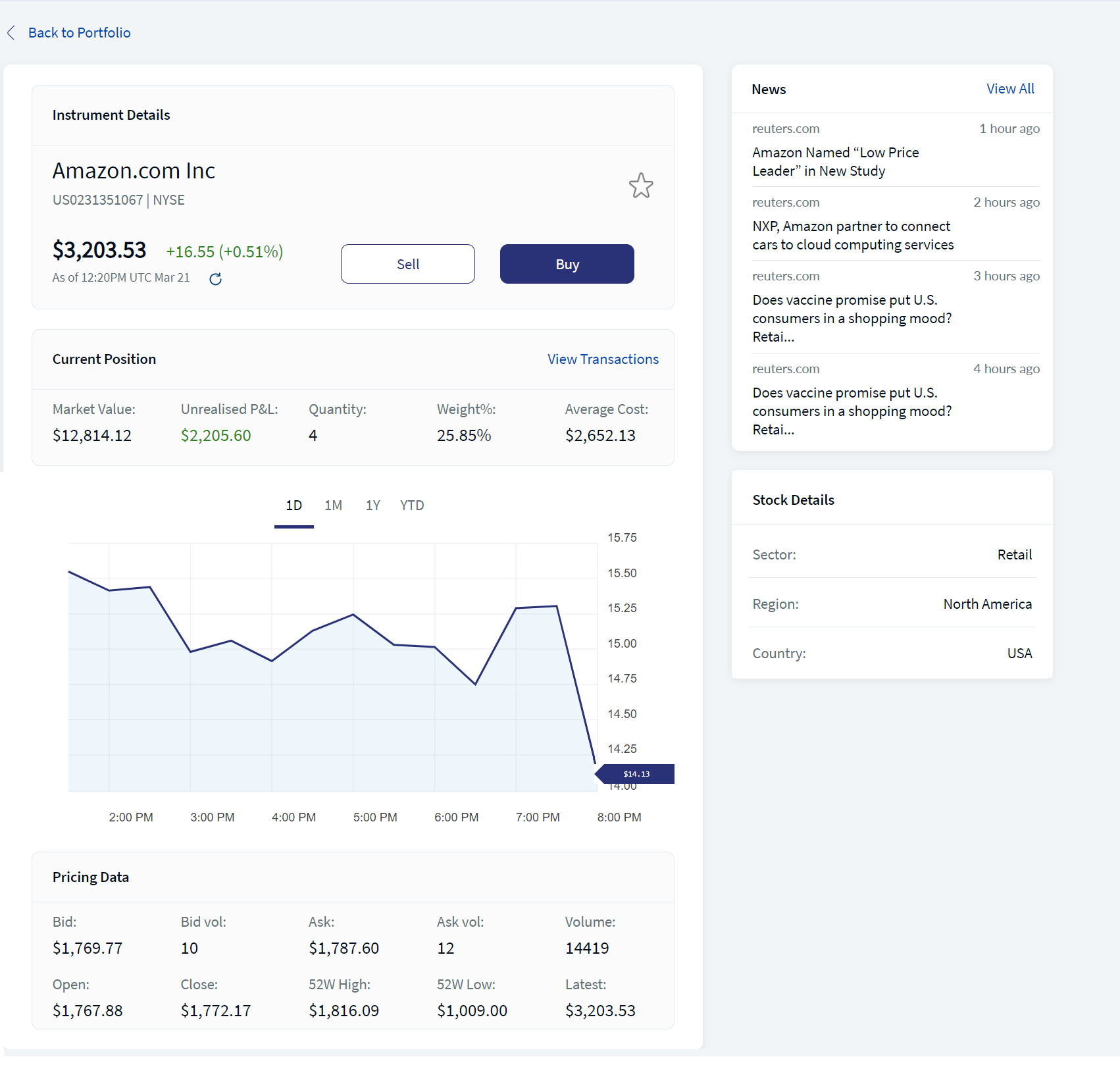
Task: Open Back to Portfolio link
Action: click(80, 33)
